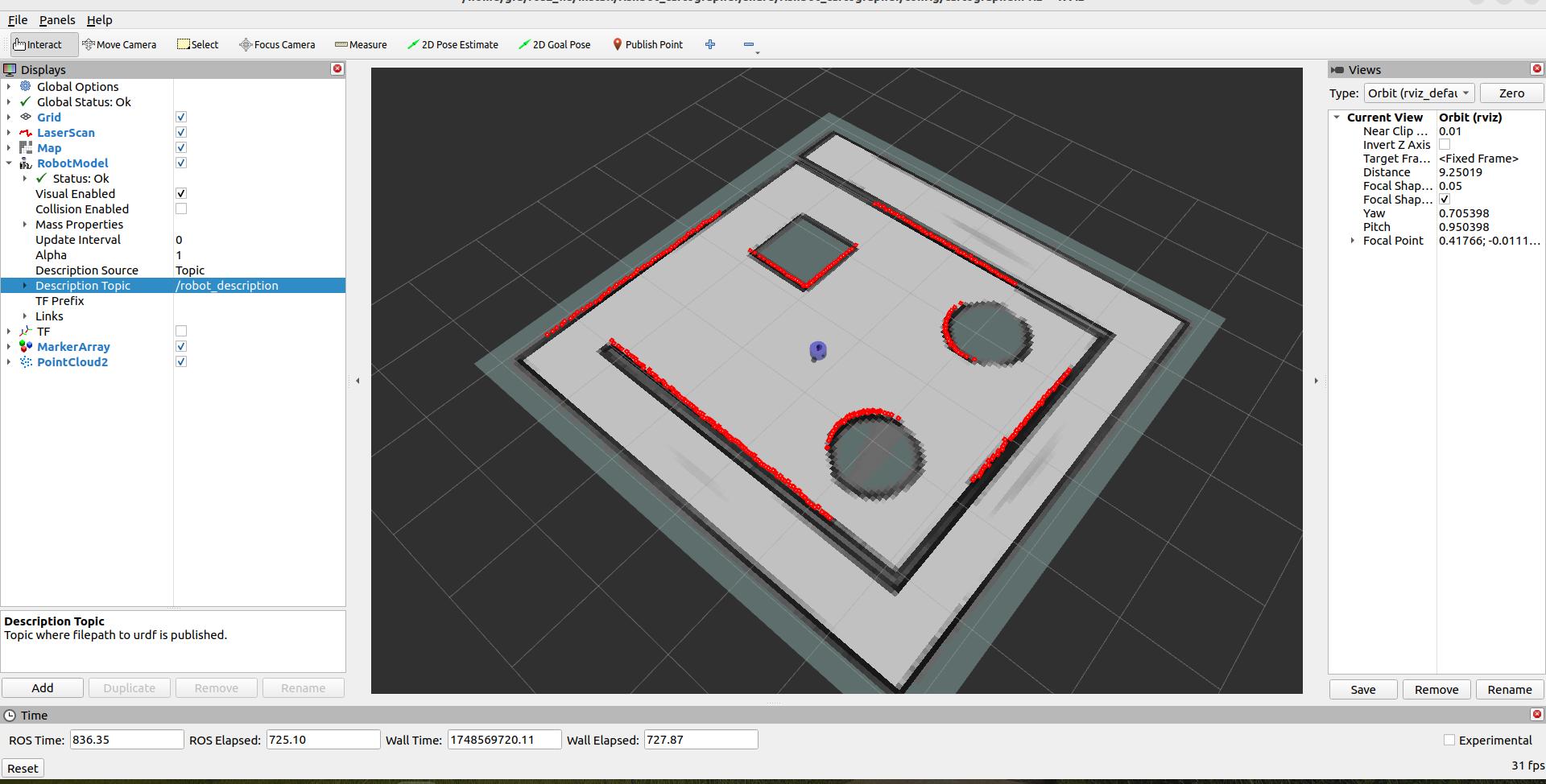Viewport: 1546px width, 784px height.
Task: Click the Rename button in Views panel
Action: click(x=1510, y=690)
